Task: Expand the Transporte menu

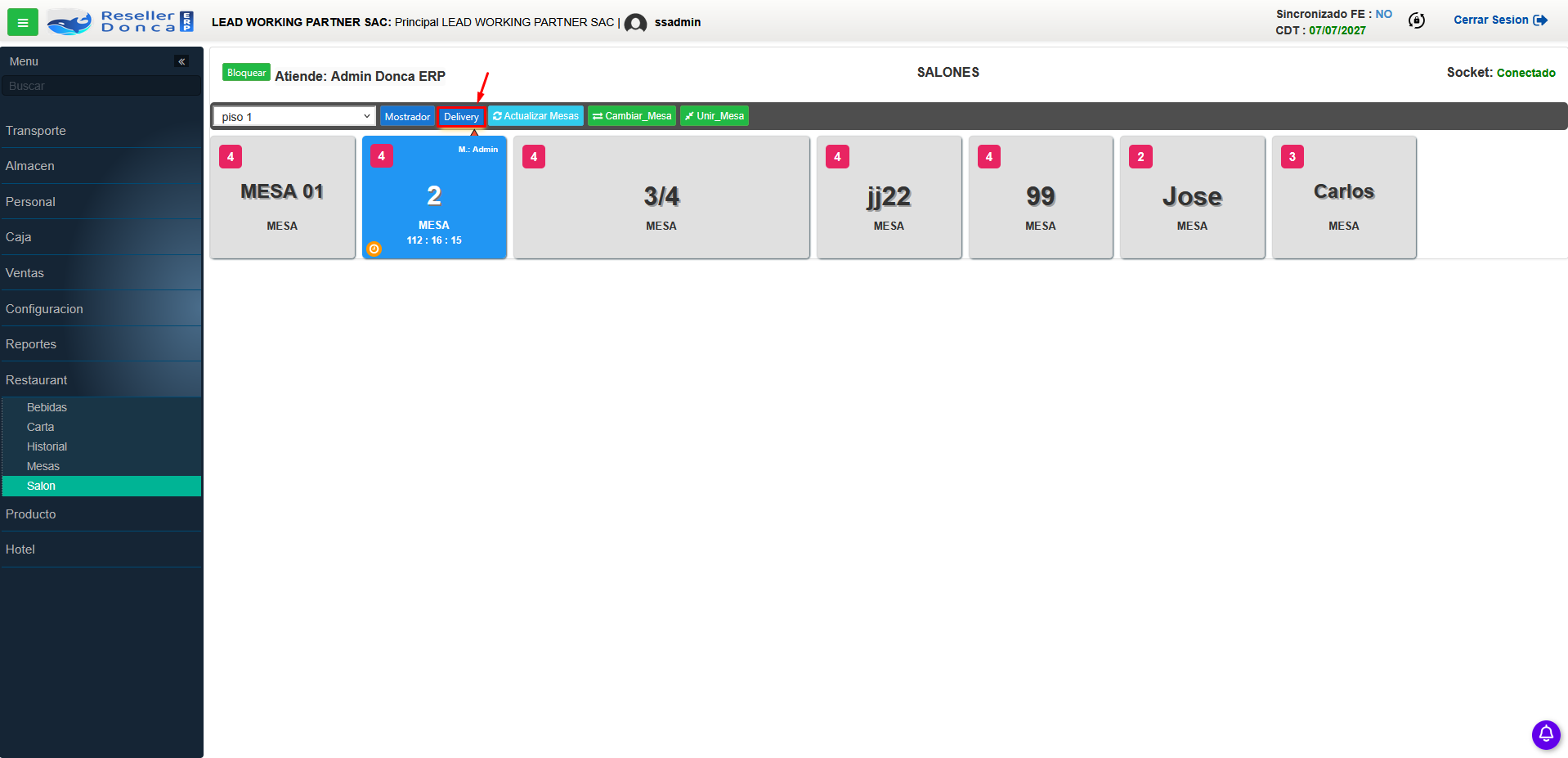Action: (101, 131)
